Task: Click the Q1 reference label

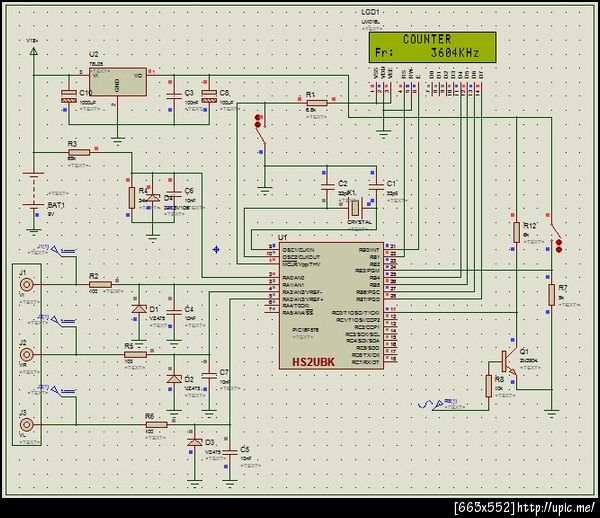Action: (x=524, y=352)
